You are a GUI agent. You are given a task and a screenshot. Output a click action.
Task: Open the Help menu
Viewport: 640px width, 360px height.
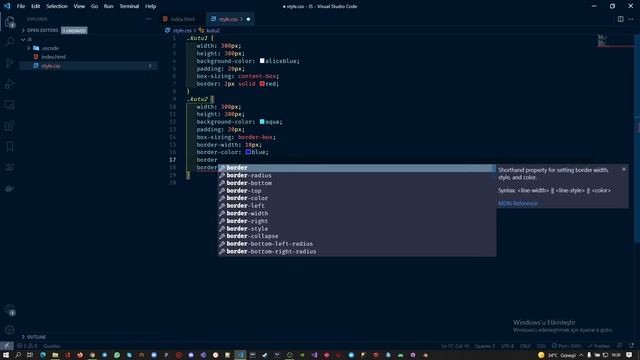coord(151,6)
